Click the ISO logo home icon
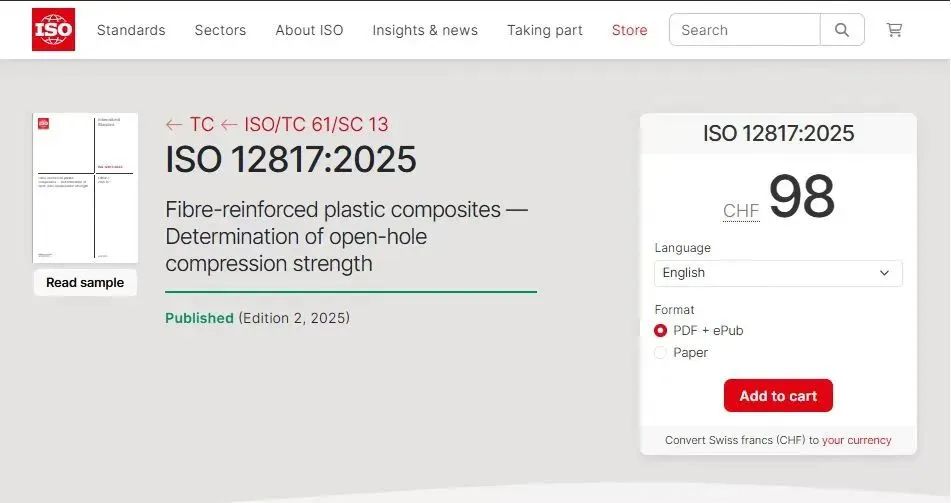This screenshot has height=503, width=951. pyautogui.click(x=53, y=30)
